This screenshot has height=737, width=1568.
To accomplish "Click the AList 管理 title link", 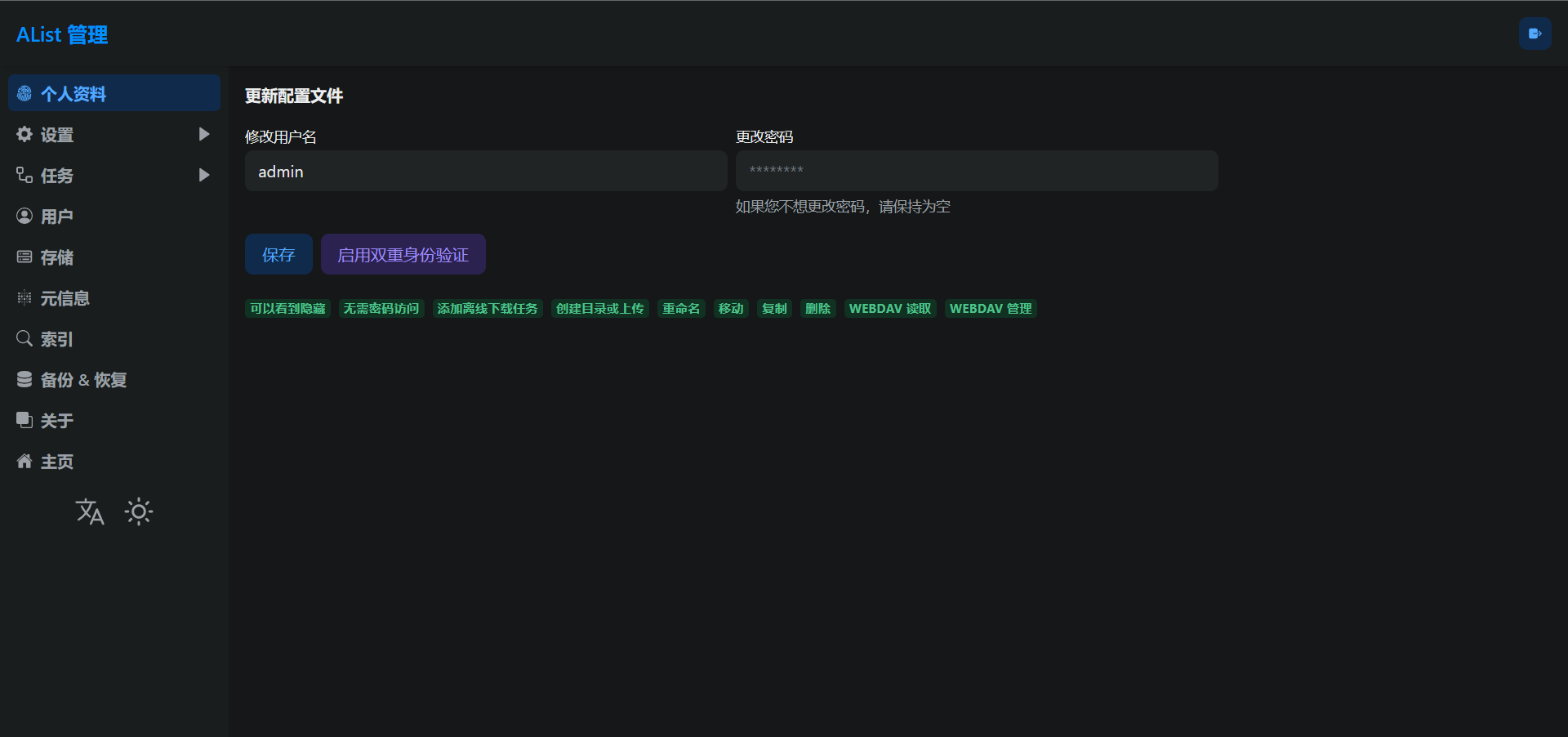I will (x=62, y=34).
